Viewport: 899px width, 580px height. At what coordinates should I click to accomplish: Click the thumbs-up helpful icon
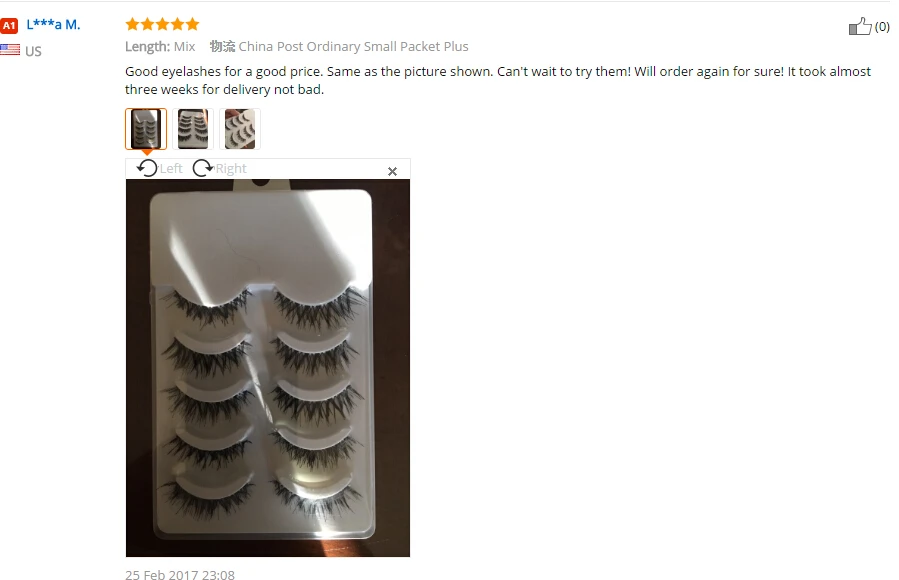coord(860,26)
